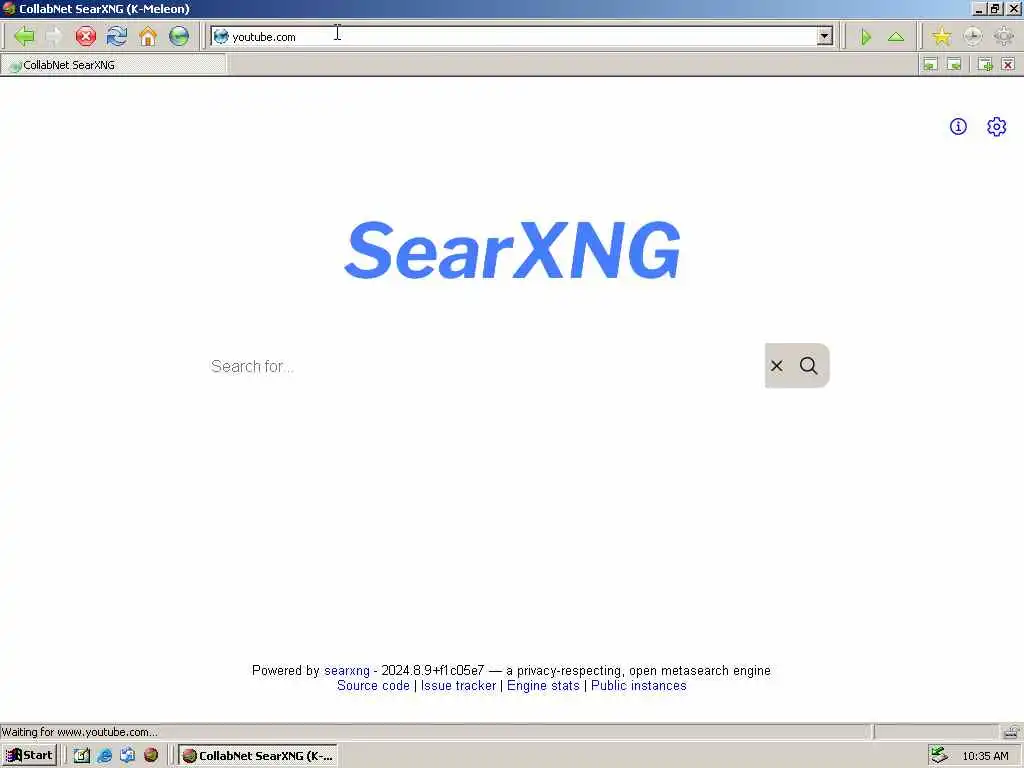Open preferences gear in K-Meleon toolbar
The image size is (1024, 768).
[1004, 36]
